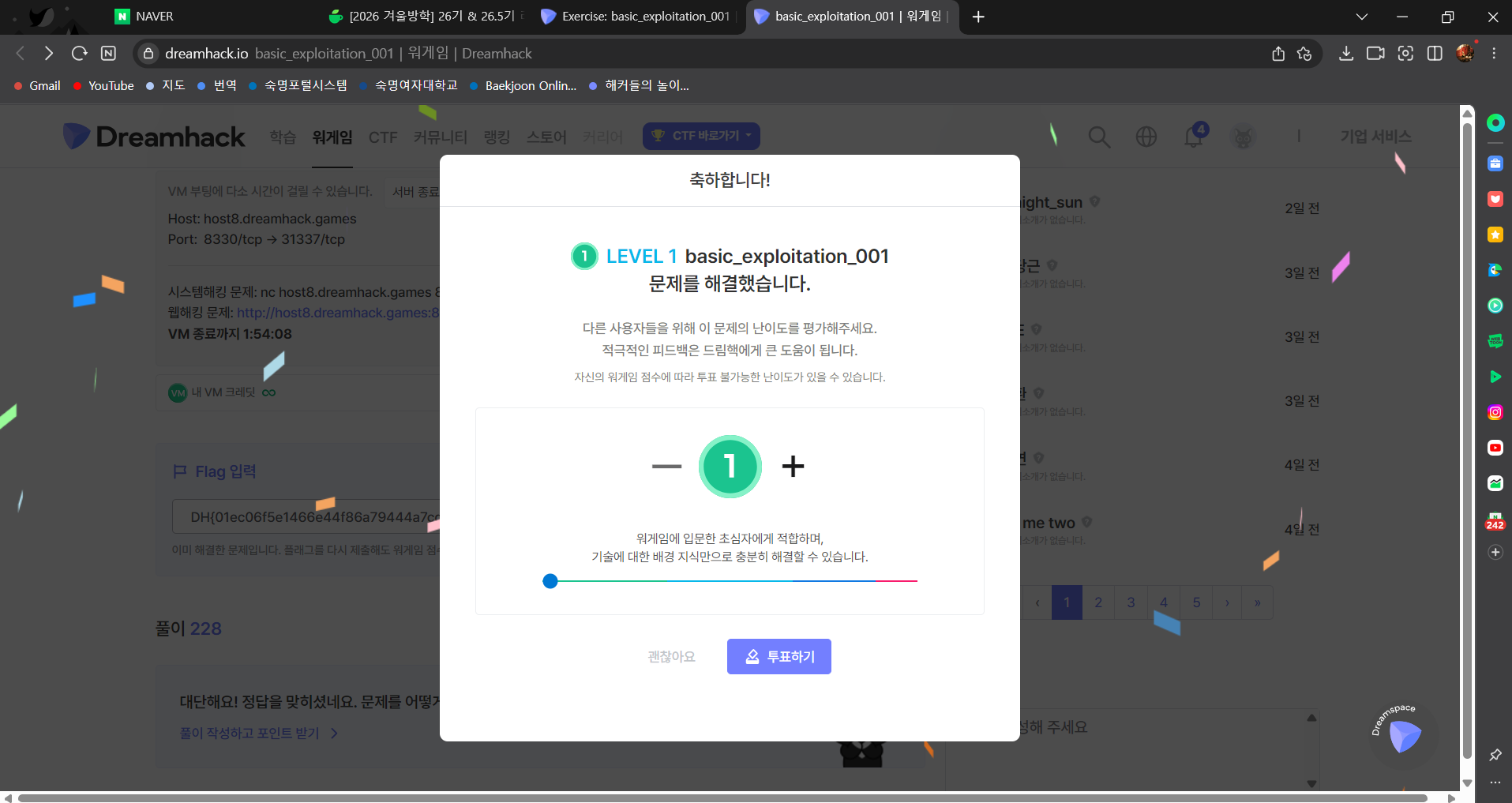This screenshot has width=1512, height=803.
Task: Toggle the split screen view
Action: 1435,53
